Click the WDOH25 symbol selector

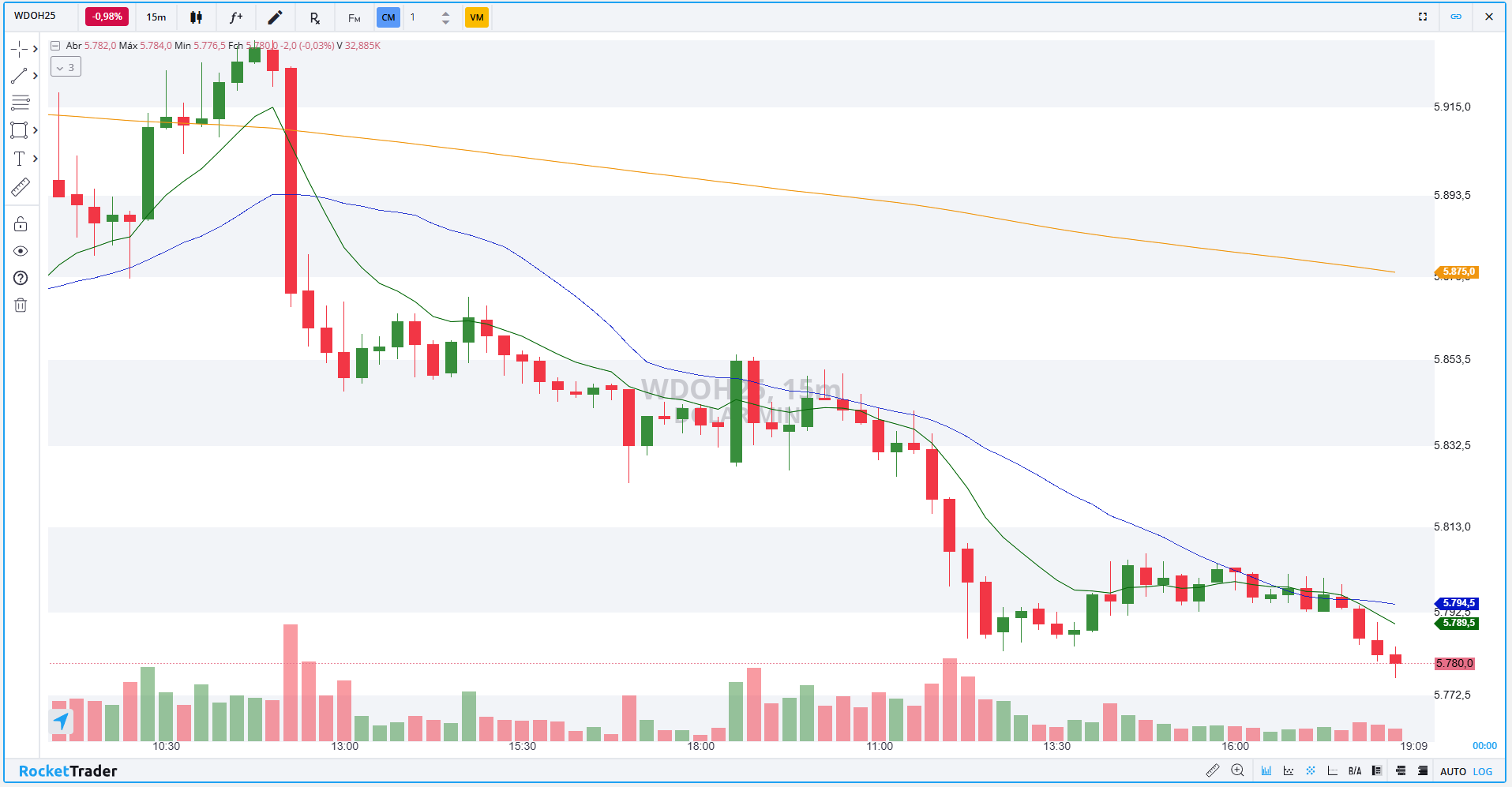point(36,17)
